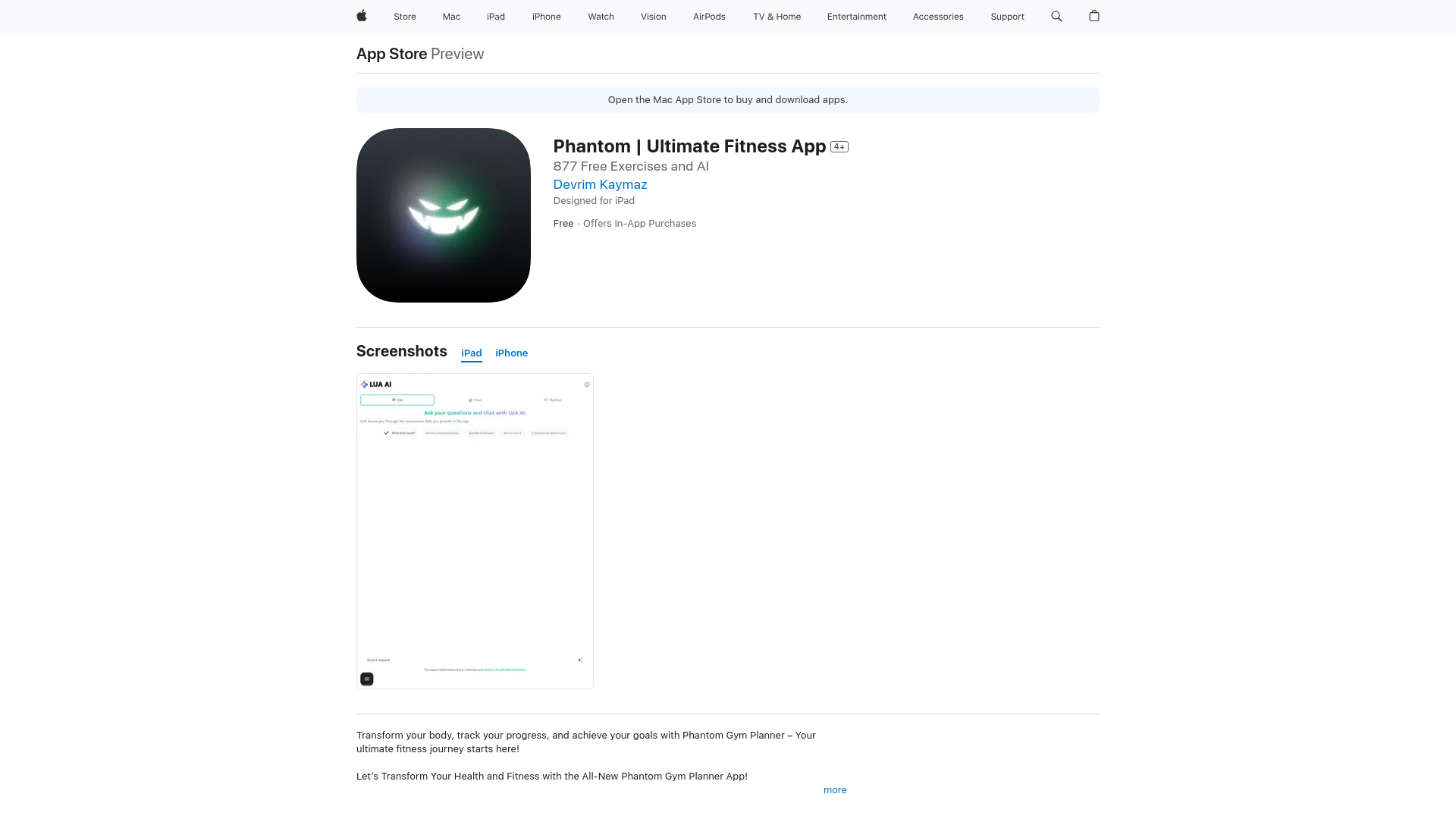Screen dimensions: 1456x819
Task: Click the AI chat send icon
Action: (580, 660)
